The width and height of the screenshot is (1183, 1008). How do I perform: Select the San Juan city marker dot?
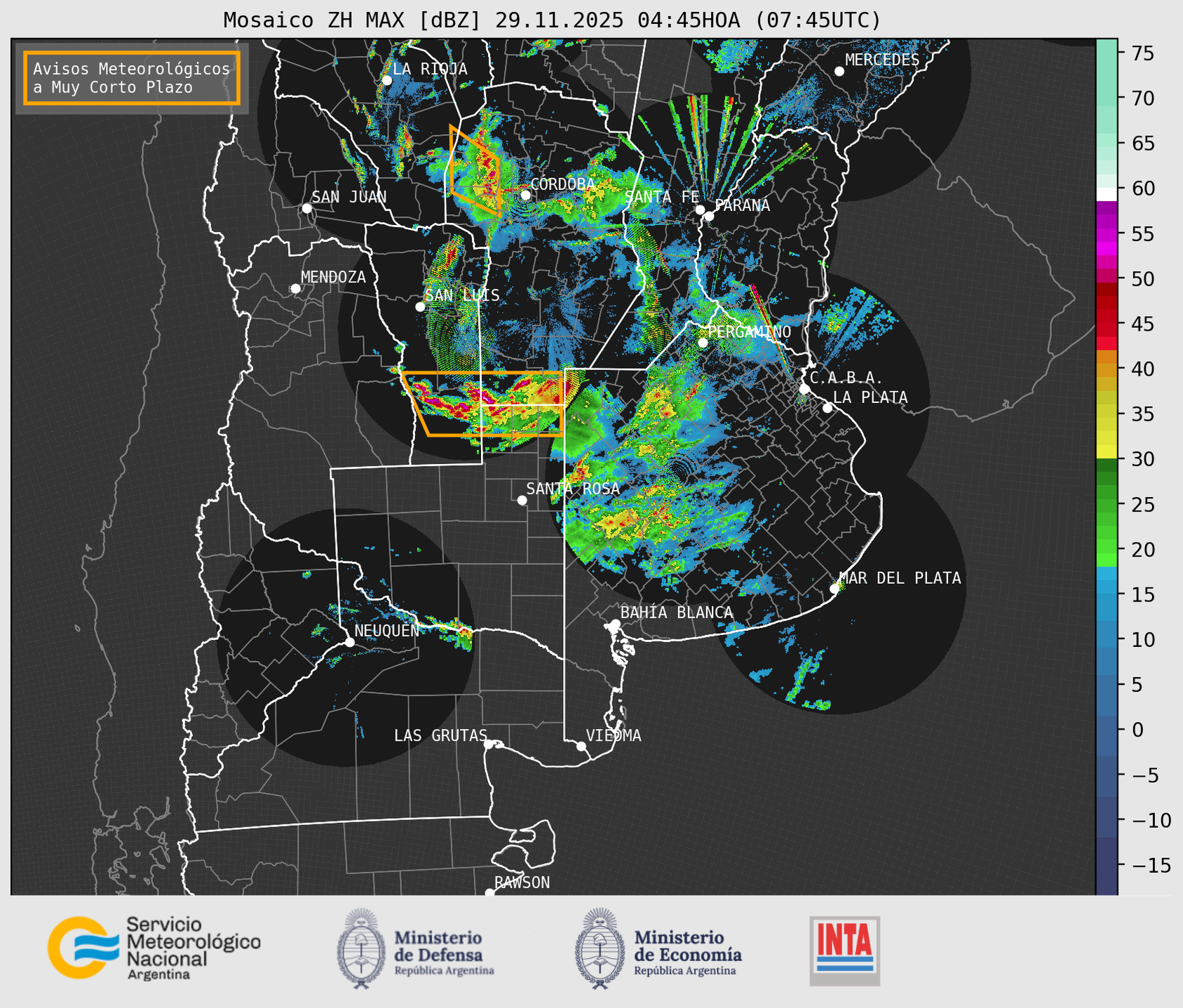pyautogui.click(x=306, y=208)
